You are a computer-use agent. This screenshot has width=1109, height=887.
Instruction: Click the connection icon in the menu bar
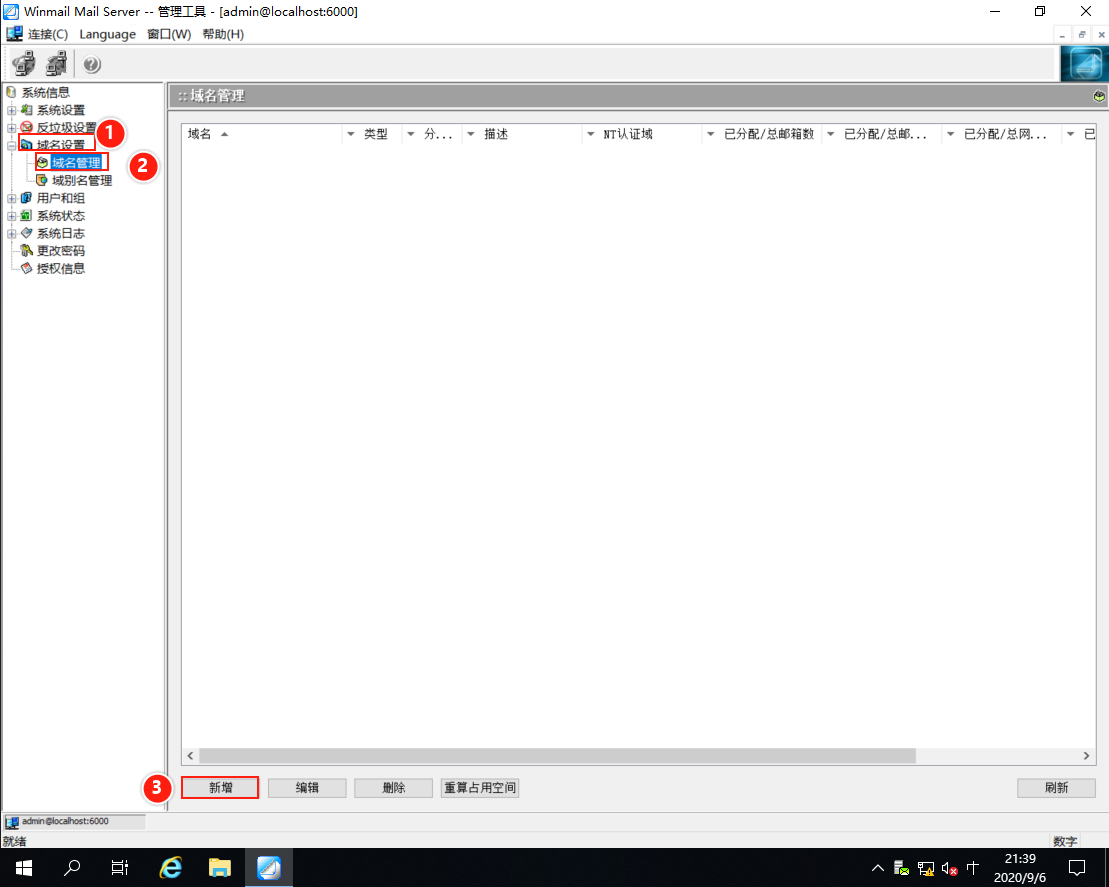(x=14, y=34)
